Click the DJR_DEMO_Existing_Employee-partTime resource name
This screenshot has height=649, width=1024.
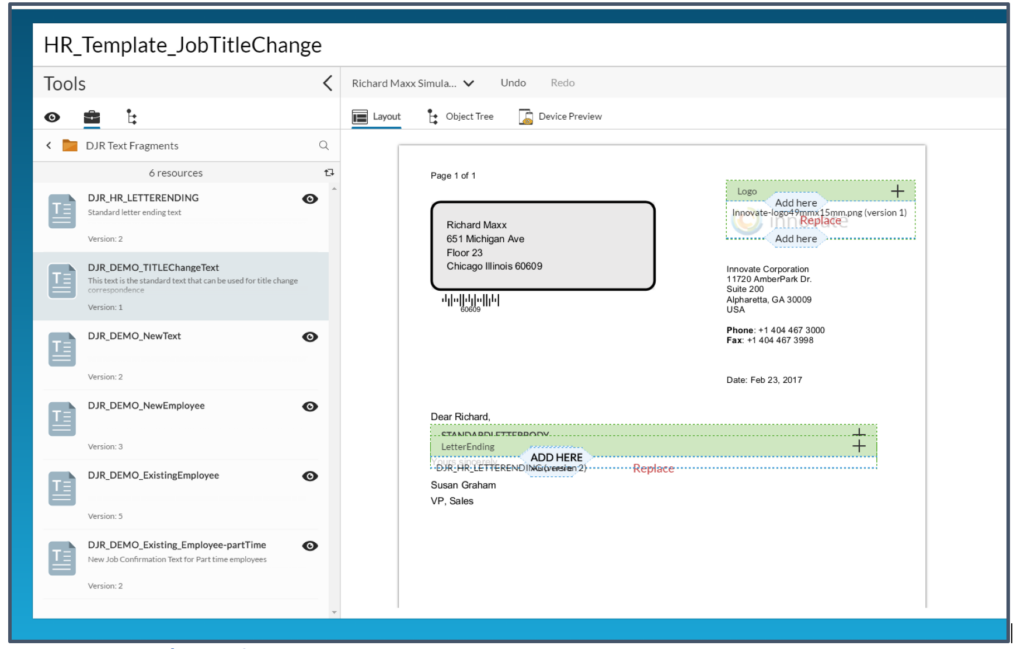tap(177, 545)
